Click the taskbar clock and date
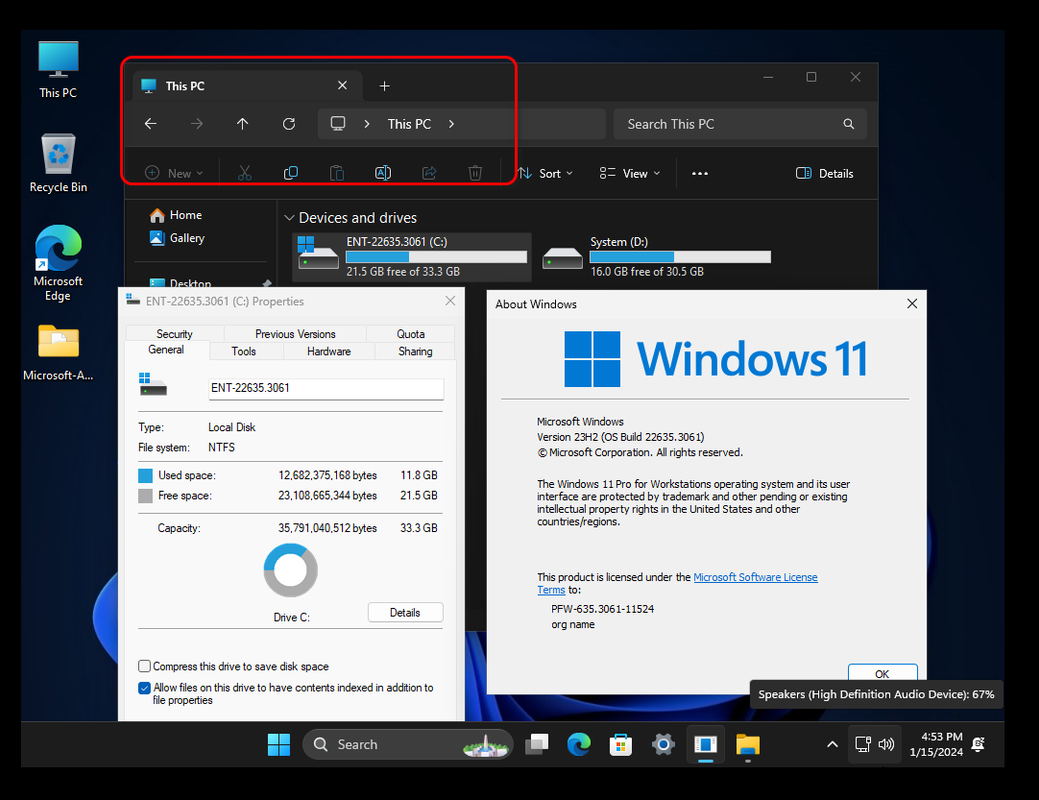Screen dimensions: 1039x800 [x=936, y=744]
